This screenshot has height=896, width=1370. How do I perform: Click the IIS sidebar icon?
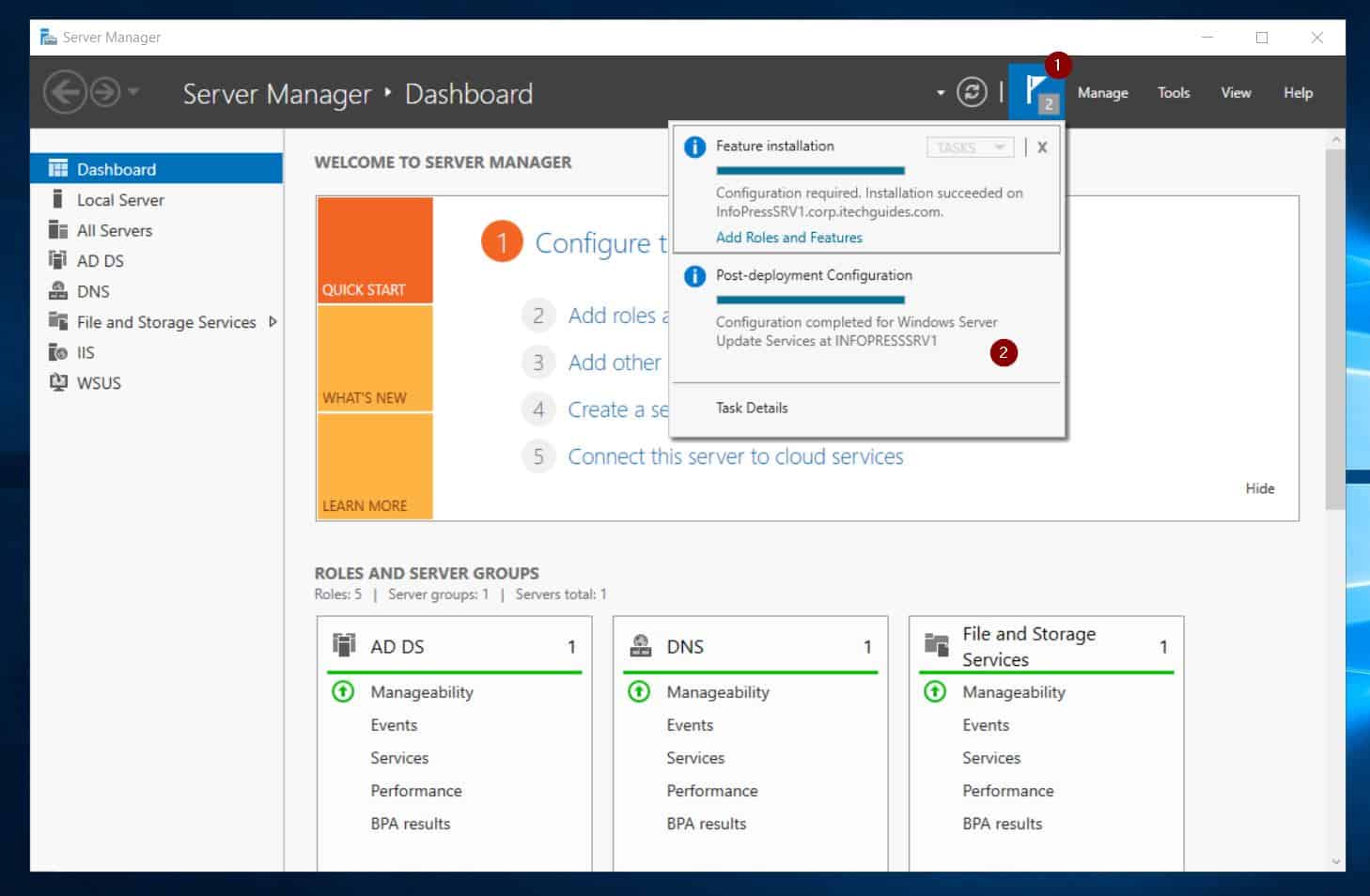[58, 352]
